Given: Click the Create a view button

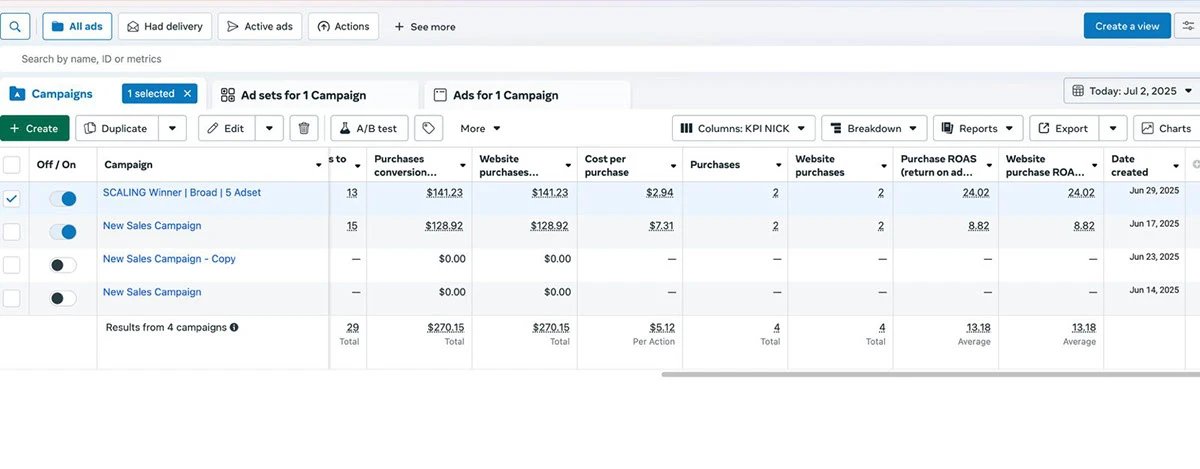Looking at the screenshot, I should coord(1126,26).
